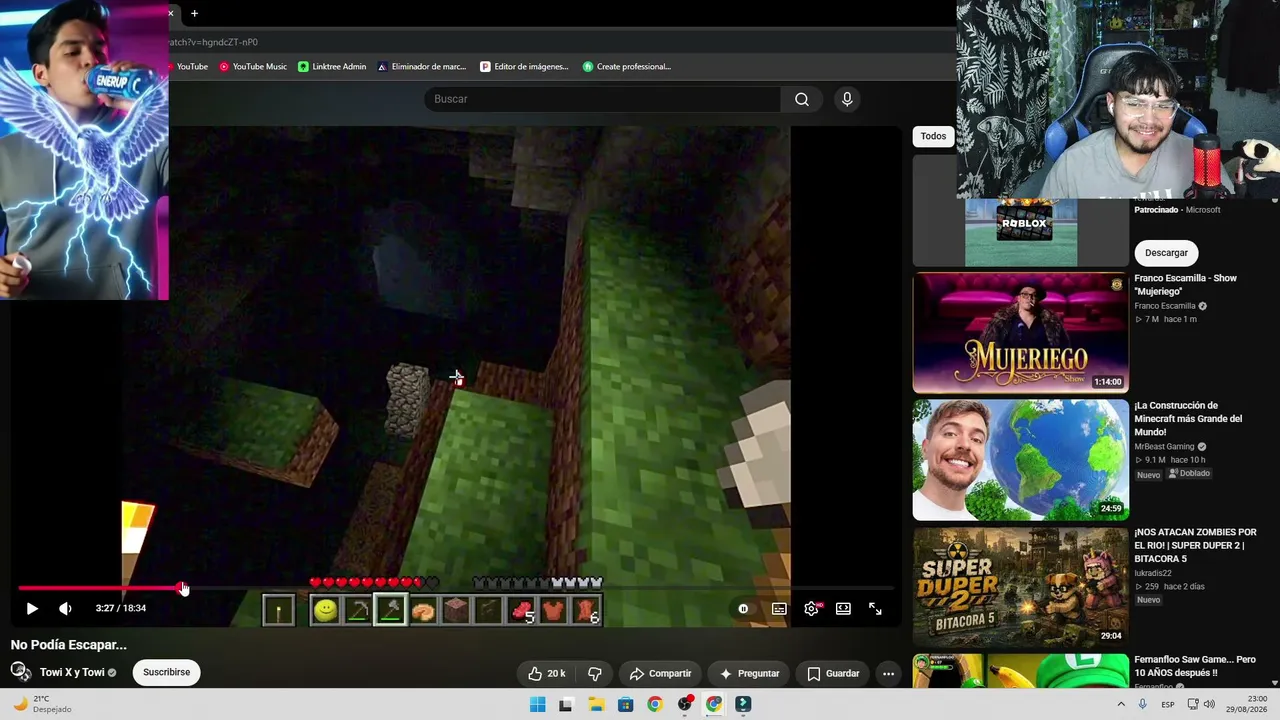The width and height of the screenshot is (1280, 720).
Task: Open the clock and date showing 23:00
Action: pyautogui.click(x=1248, y=704)
